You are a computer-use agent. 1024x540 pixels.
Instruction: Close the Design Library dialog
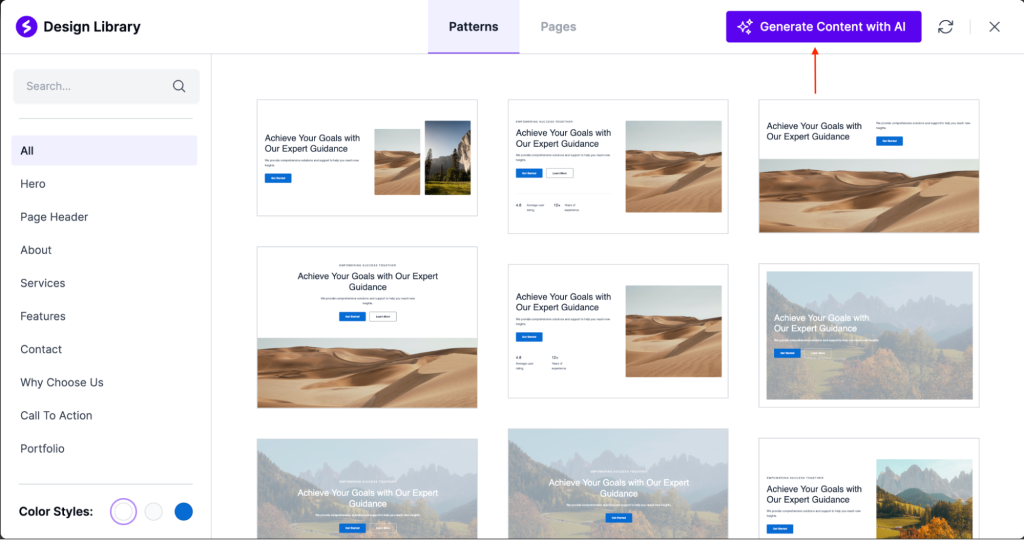[994, 27]
